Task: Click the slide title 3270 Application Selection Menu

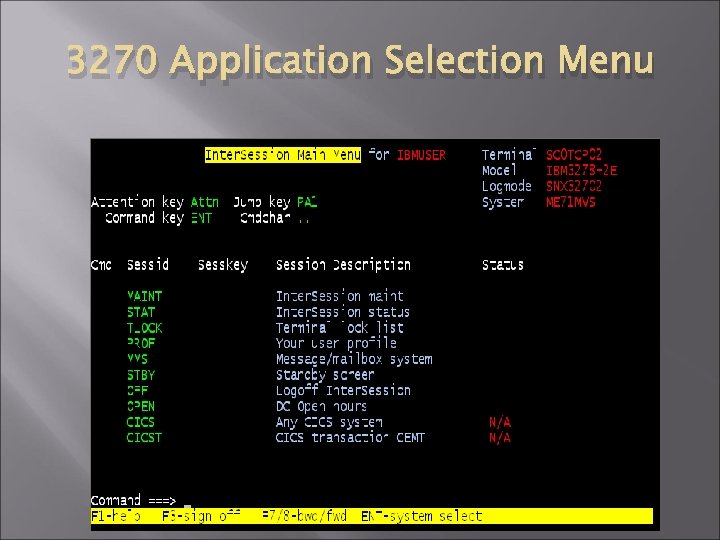Action: coord(360,60)
